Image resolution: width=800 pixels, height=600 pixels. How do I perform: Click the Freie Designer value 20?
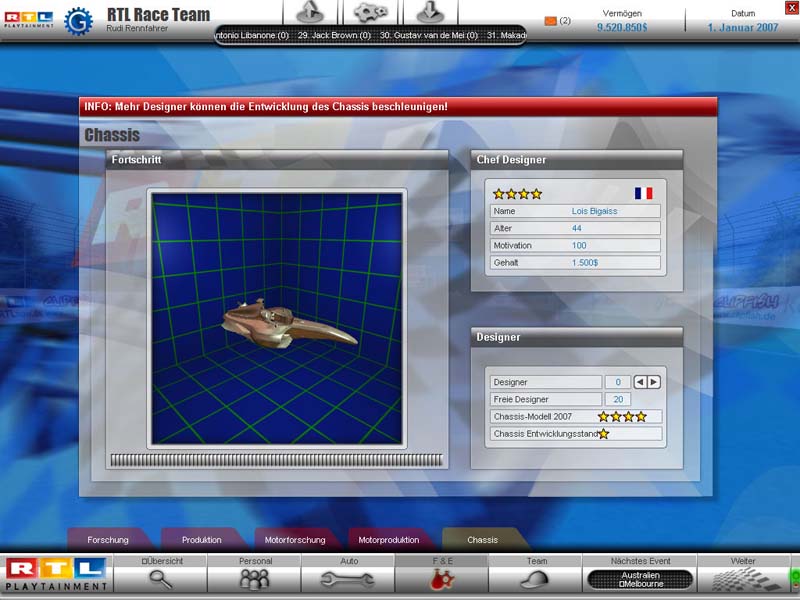coord(618,399)
